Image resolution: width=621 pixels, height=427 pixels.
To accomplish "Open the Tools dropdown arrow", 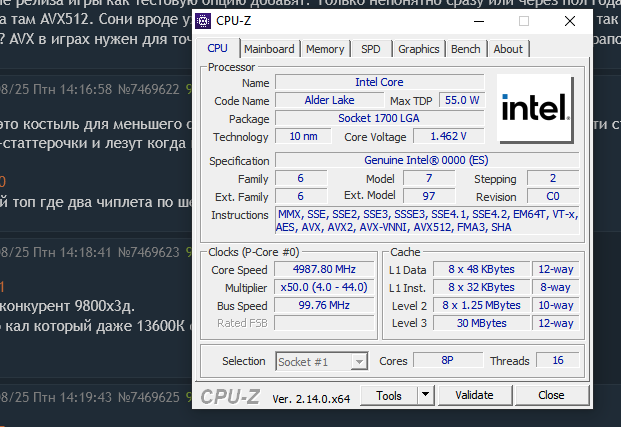I will tap(426, 395).
